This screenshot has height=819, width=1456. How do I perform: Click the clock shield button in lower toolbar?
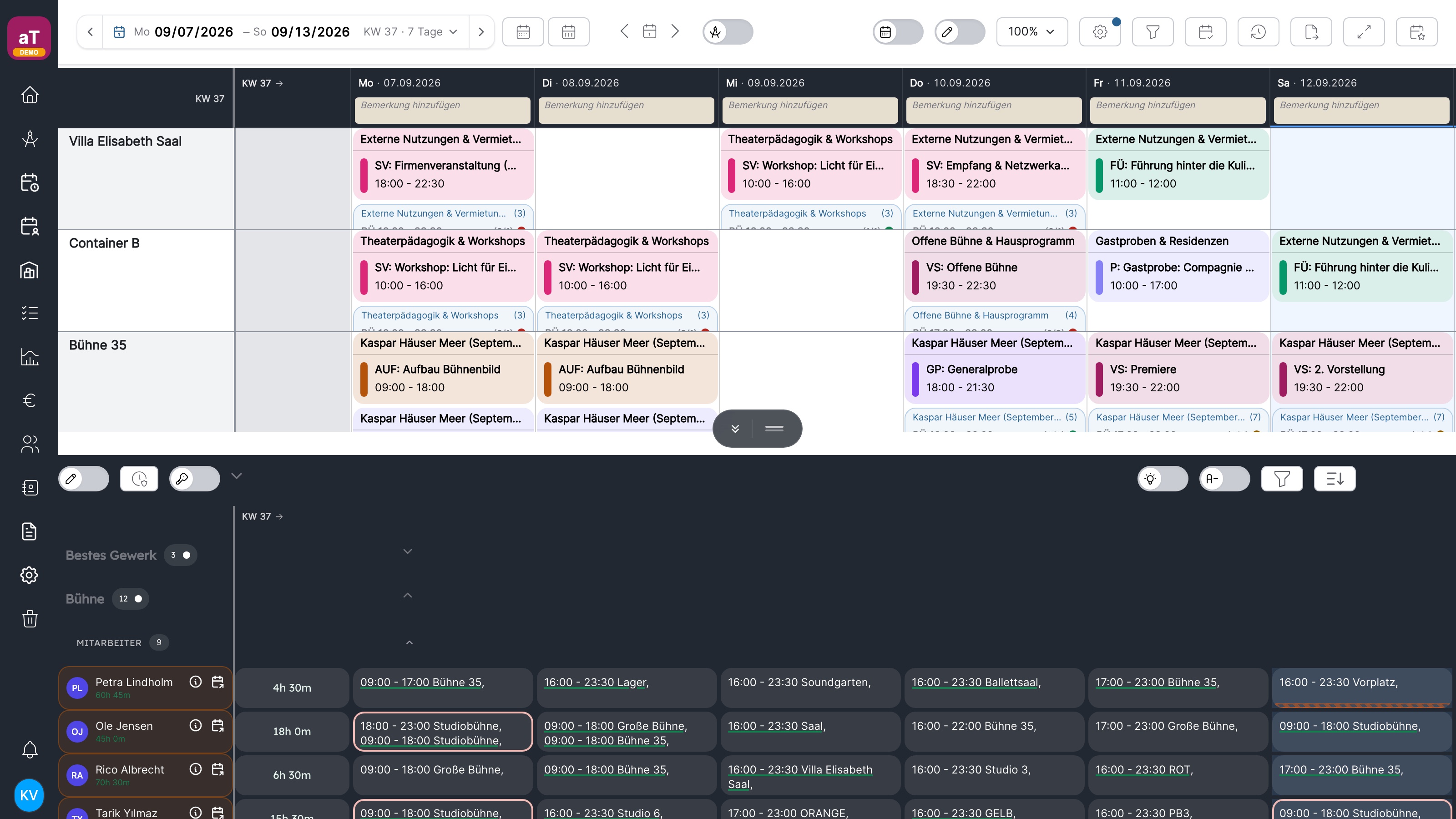[139, 479]
